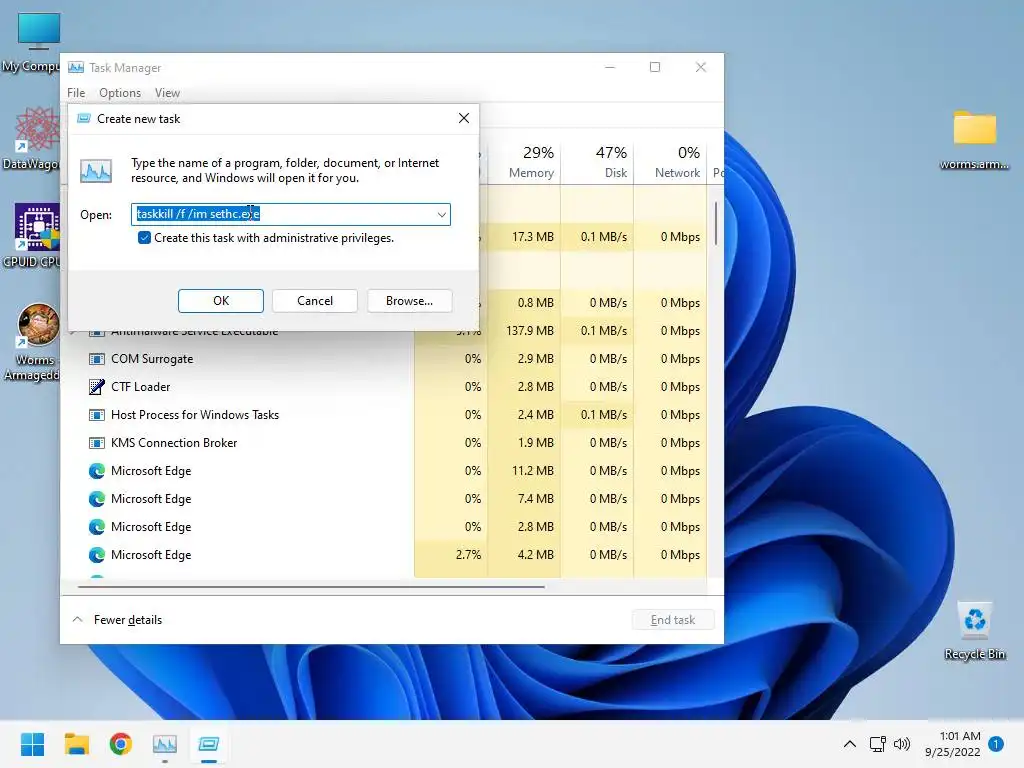Image resolution: width=1024 pixels, height=768 pixels.
Task: Open the notification badge in tray
Action: [996, 744]
